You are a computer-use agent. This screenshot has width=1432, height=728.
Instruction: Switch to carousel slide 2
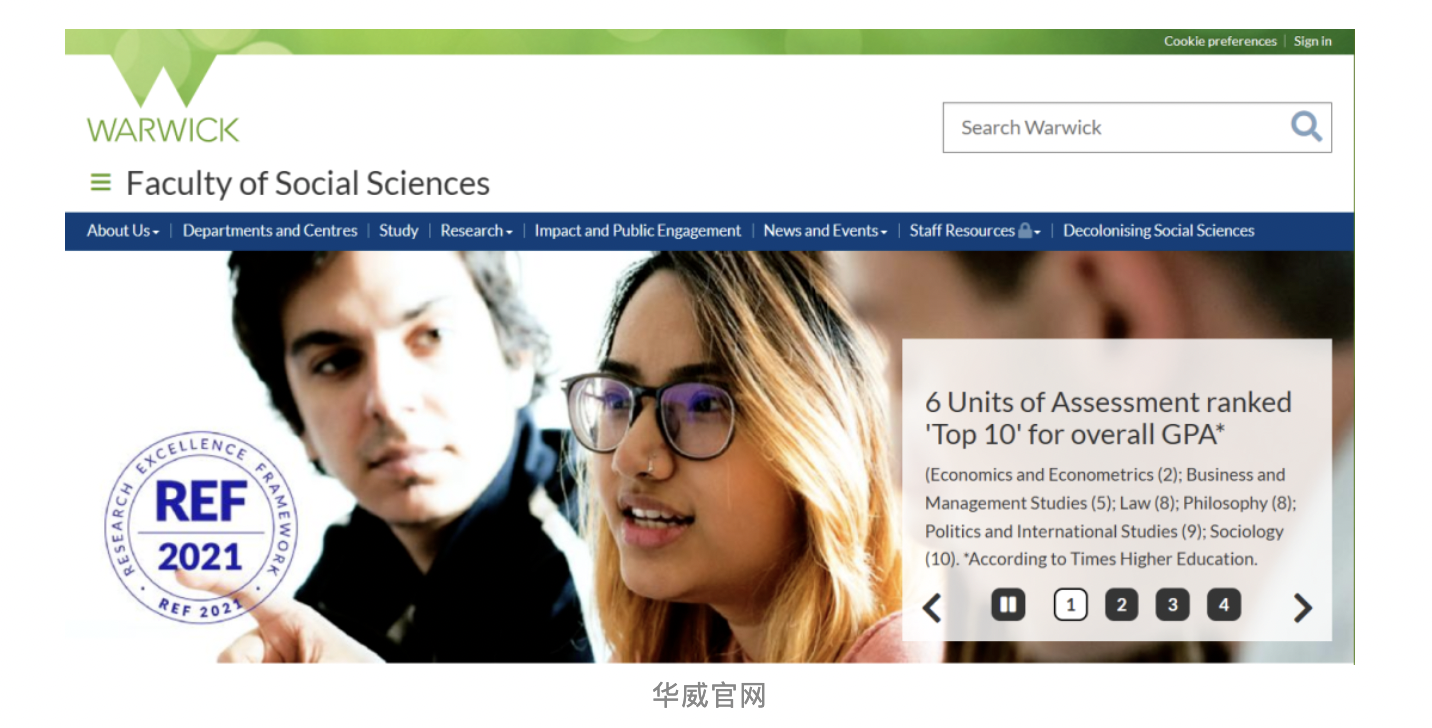(x=1121, y=605)
